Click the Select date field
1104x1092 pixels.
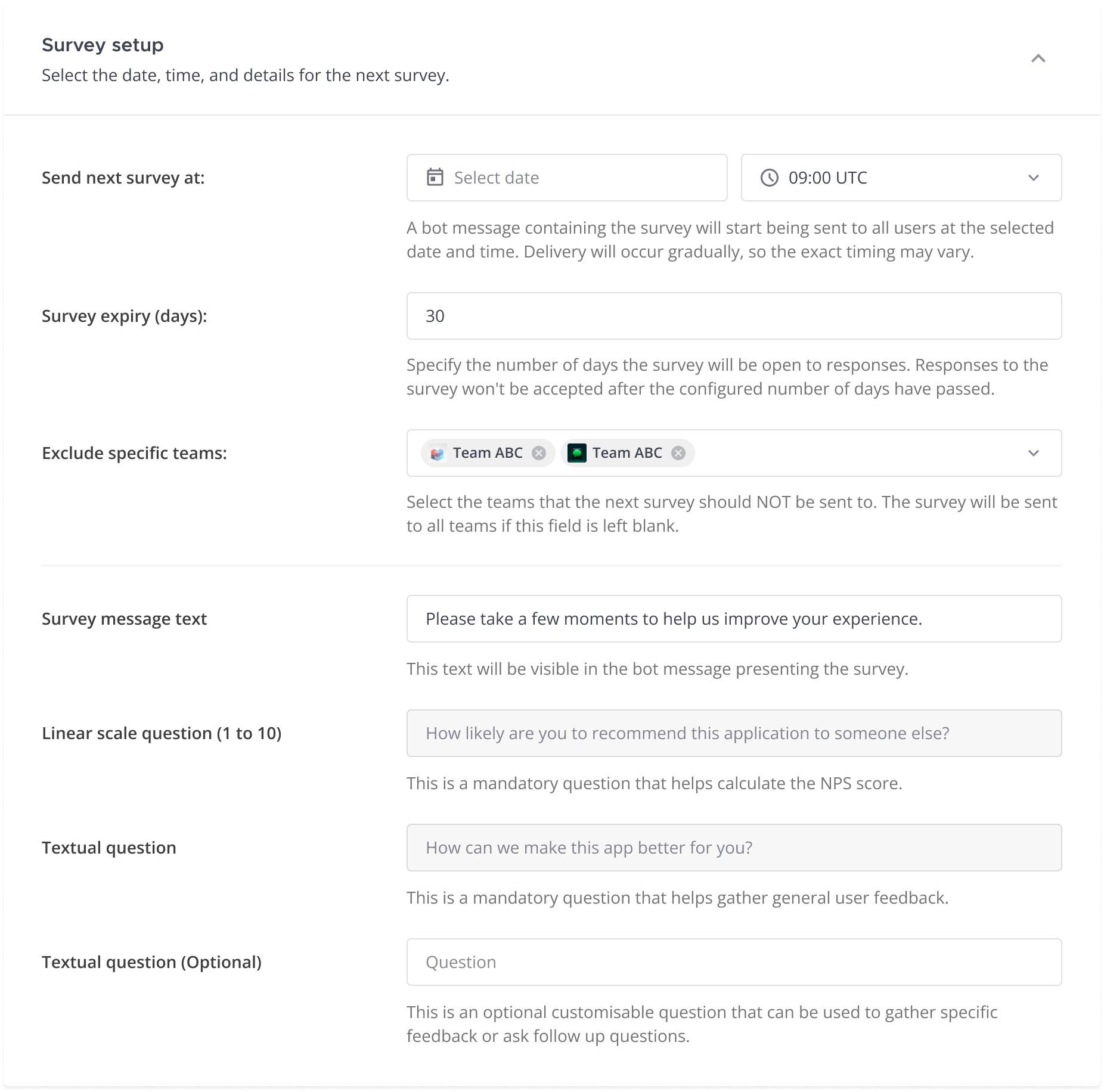566,177
